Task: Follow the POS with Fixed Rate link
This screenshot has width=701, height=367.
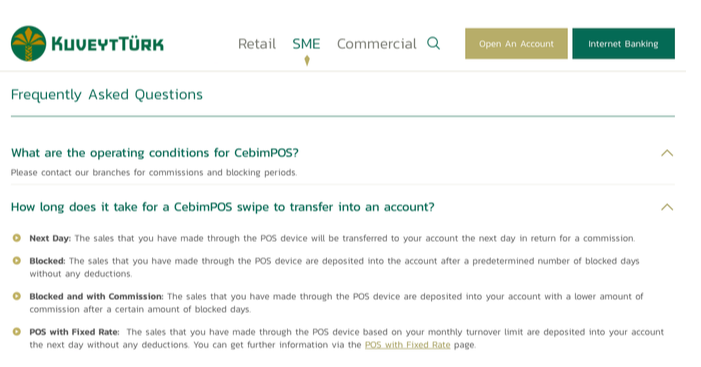Action: pyautogui.click(x=407, y=345)
